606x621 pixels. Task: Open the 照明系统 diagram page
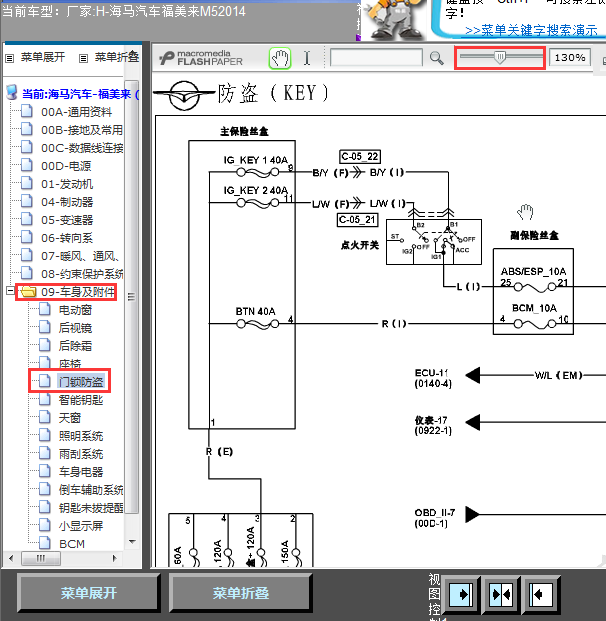(81, 436)
